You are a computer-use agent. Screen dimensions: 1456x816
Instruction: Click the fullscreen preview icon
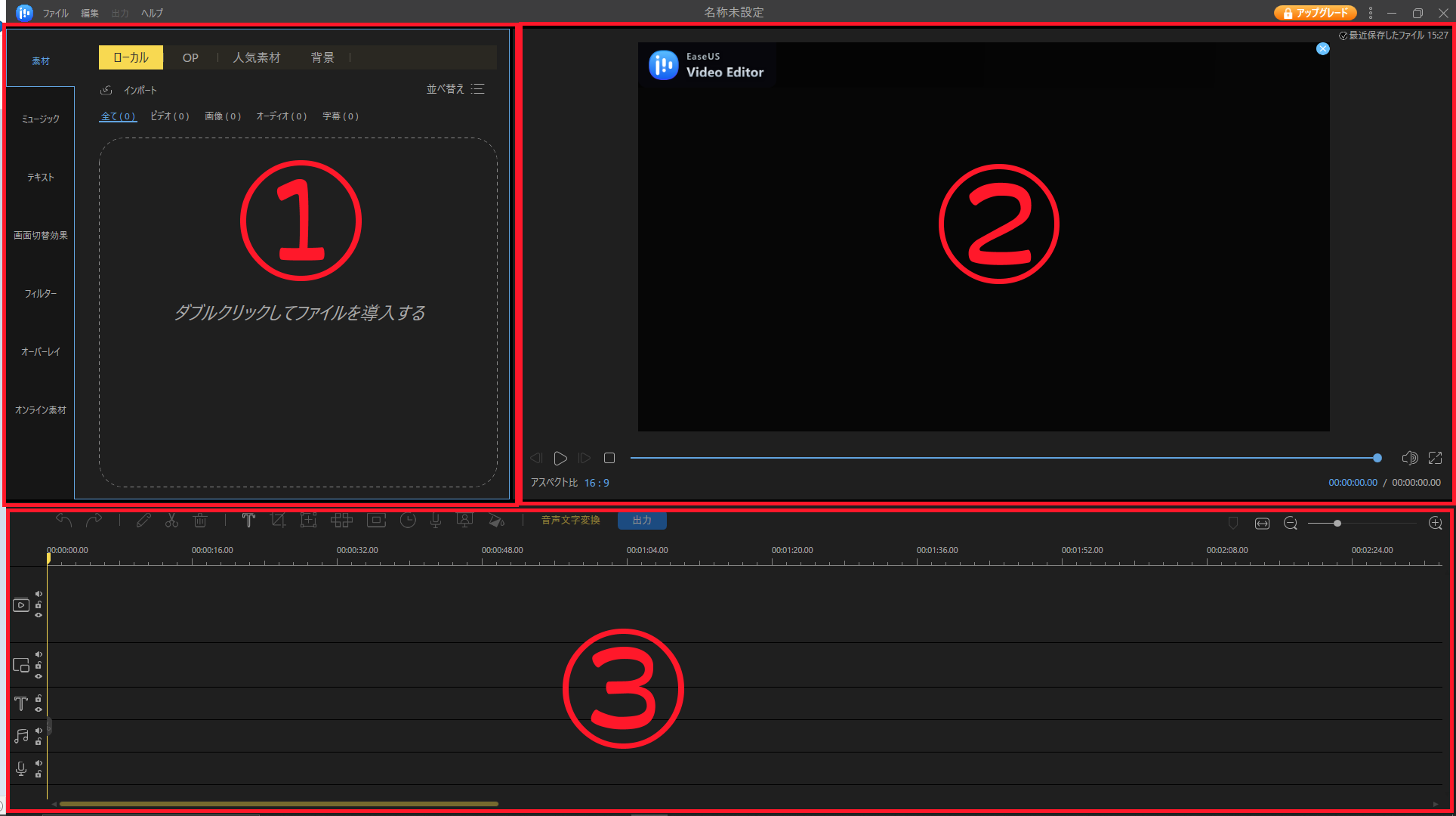coord(1436,458)
